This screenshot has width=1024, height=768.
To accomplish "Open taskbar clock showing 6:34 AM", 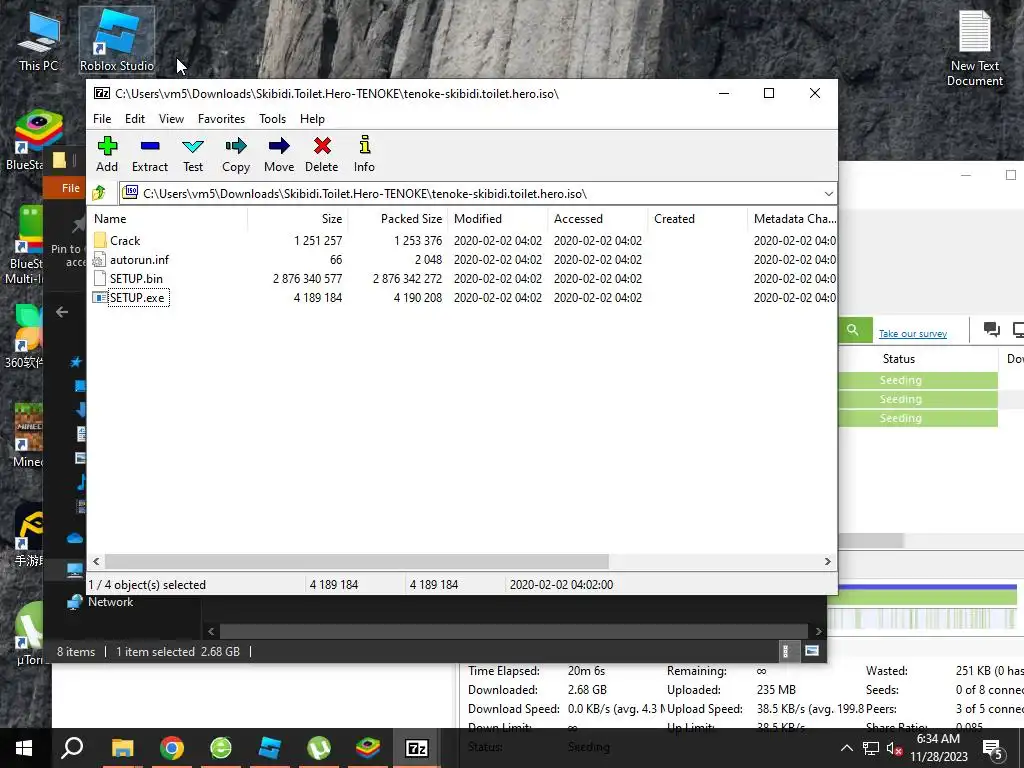I will [x=938, y=748].
